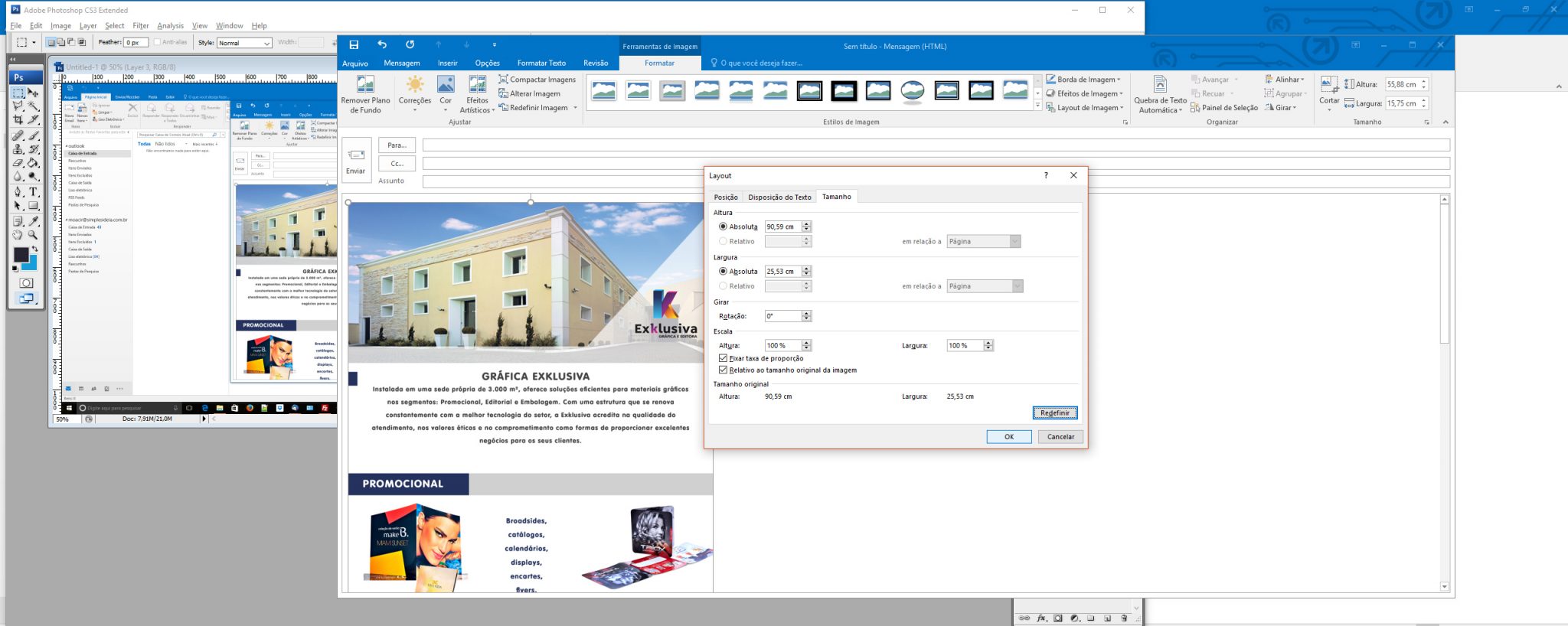Click the Para... recipients button
This screenshot has height=626, width=1568.
(x=397, y=145)
